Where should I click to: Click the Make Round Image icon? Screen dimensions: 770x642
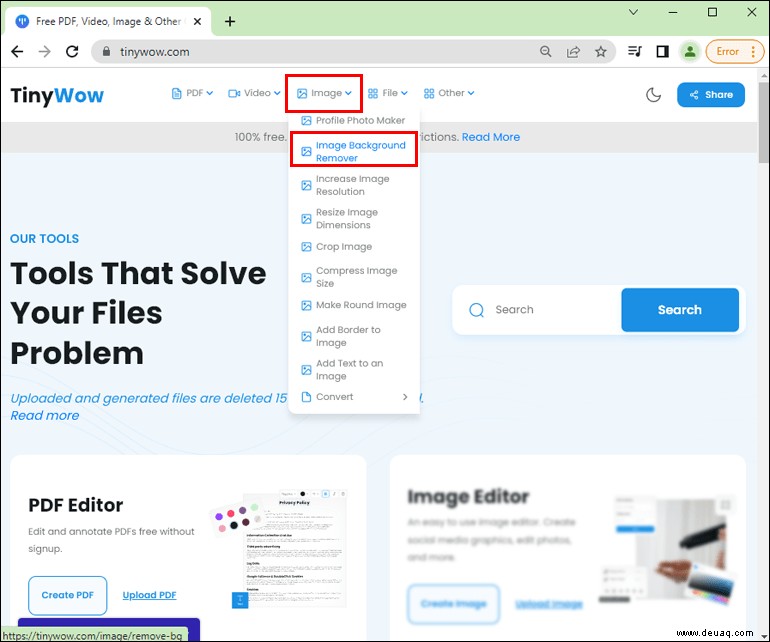[x=306, y=306]
